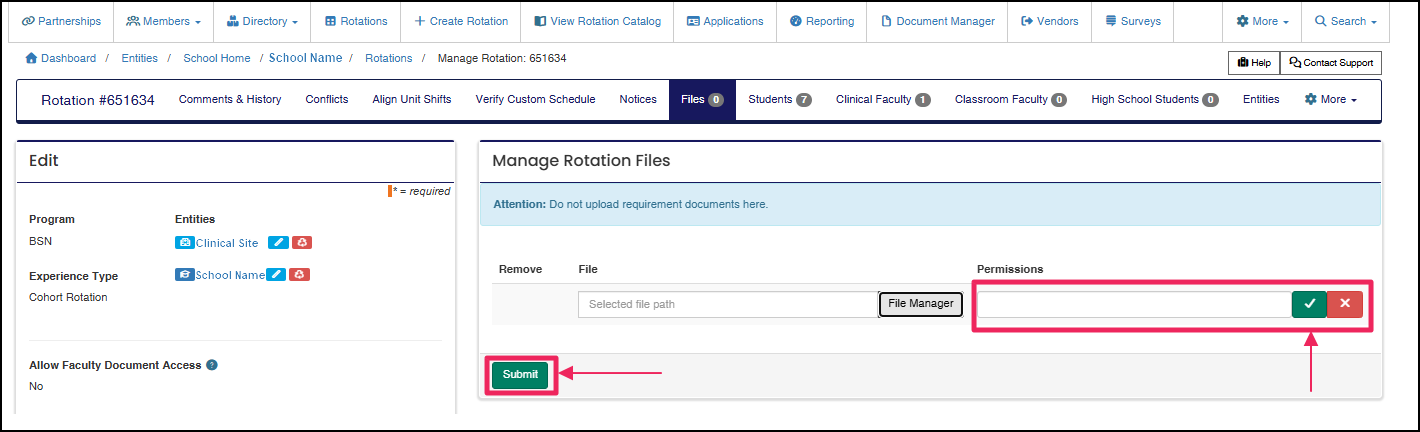Open the Rotations nav item
The width and height of the screenshot is (1420, 432).
(x=356, y=21)
